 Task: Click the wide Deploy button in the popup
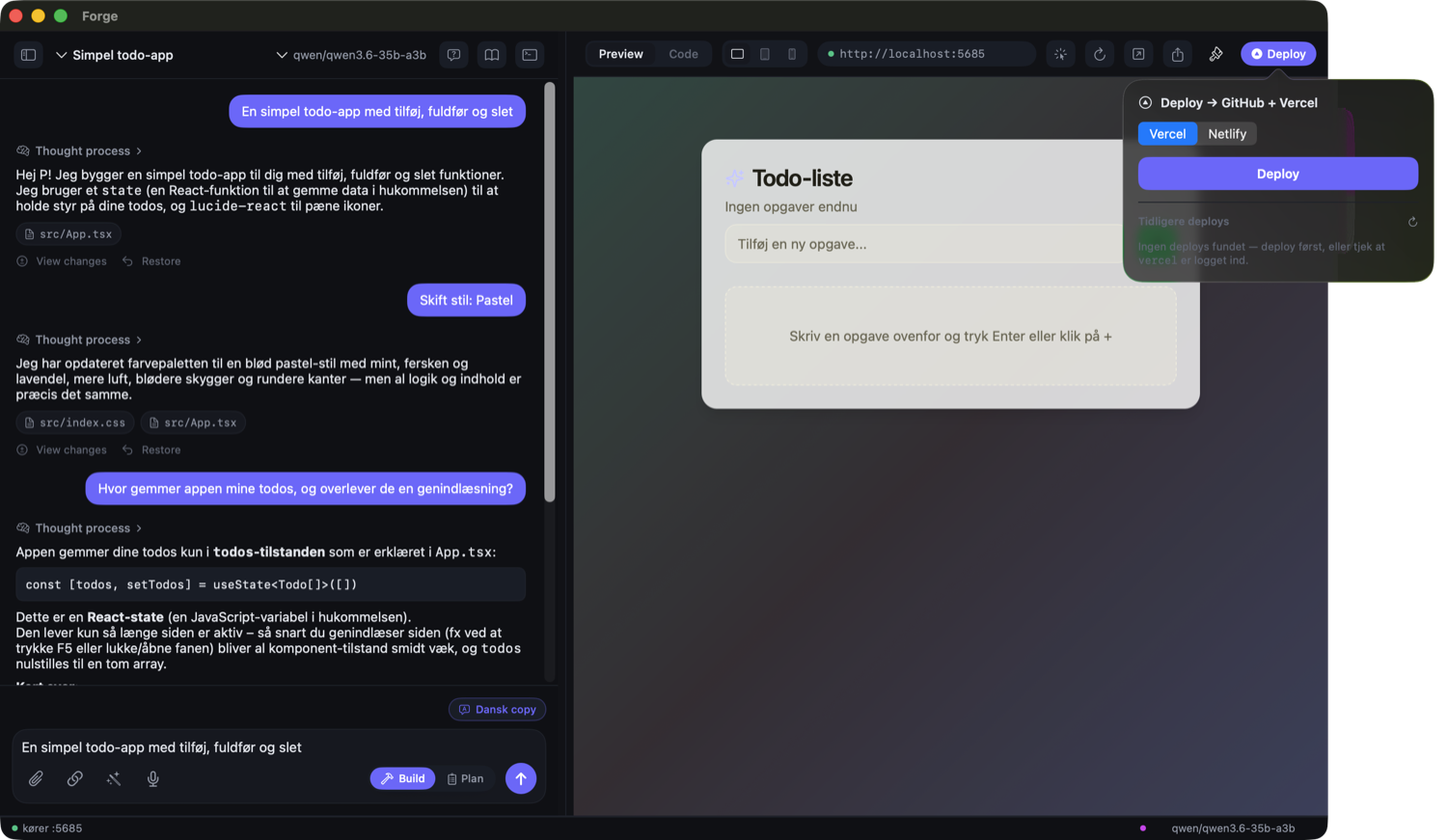pyautogui.click(x=1278, y=174)
